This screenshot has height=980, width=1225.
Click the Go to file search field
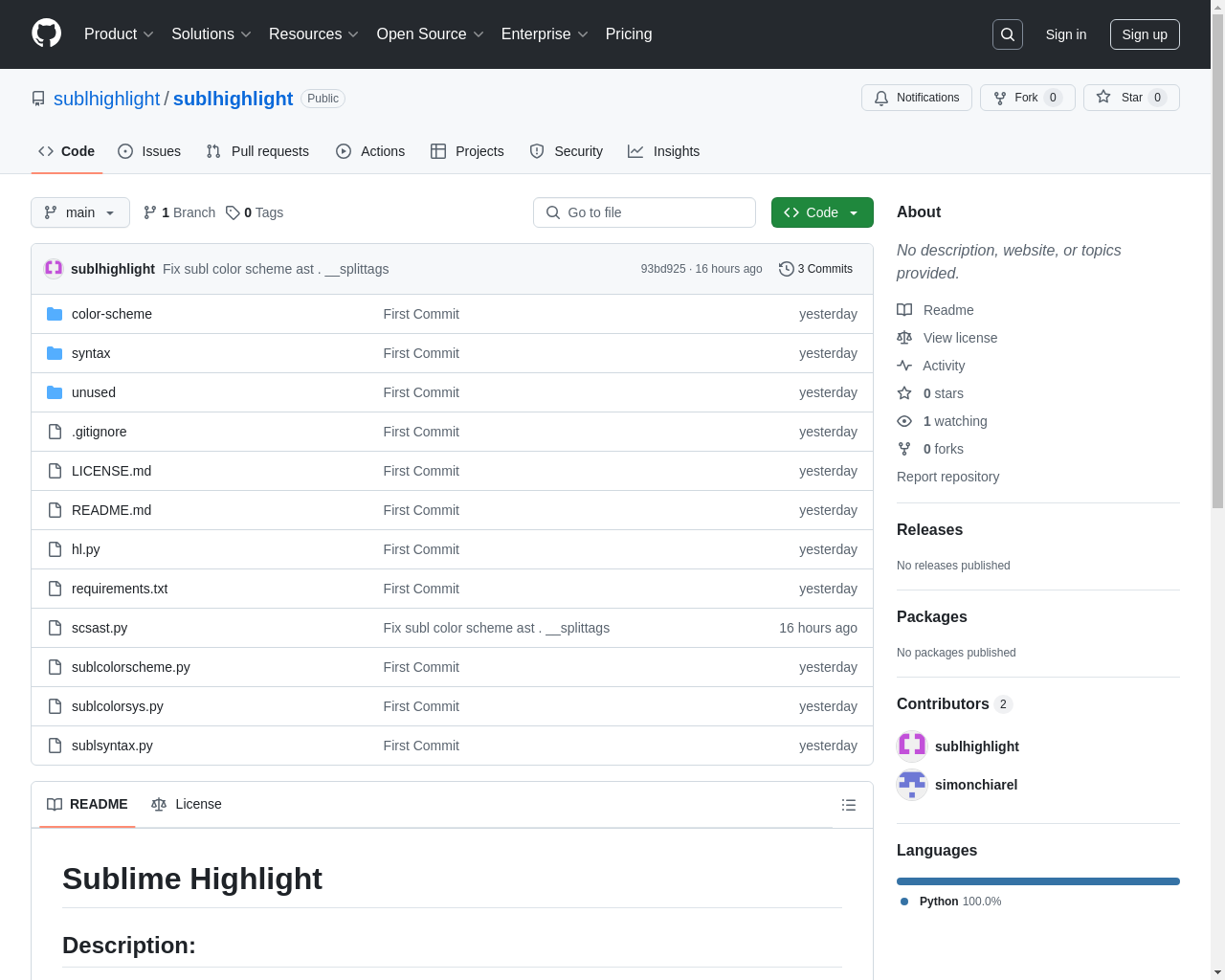[x=644, y=212]
